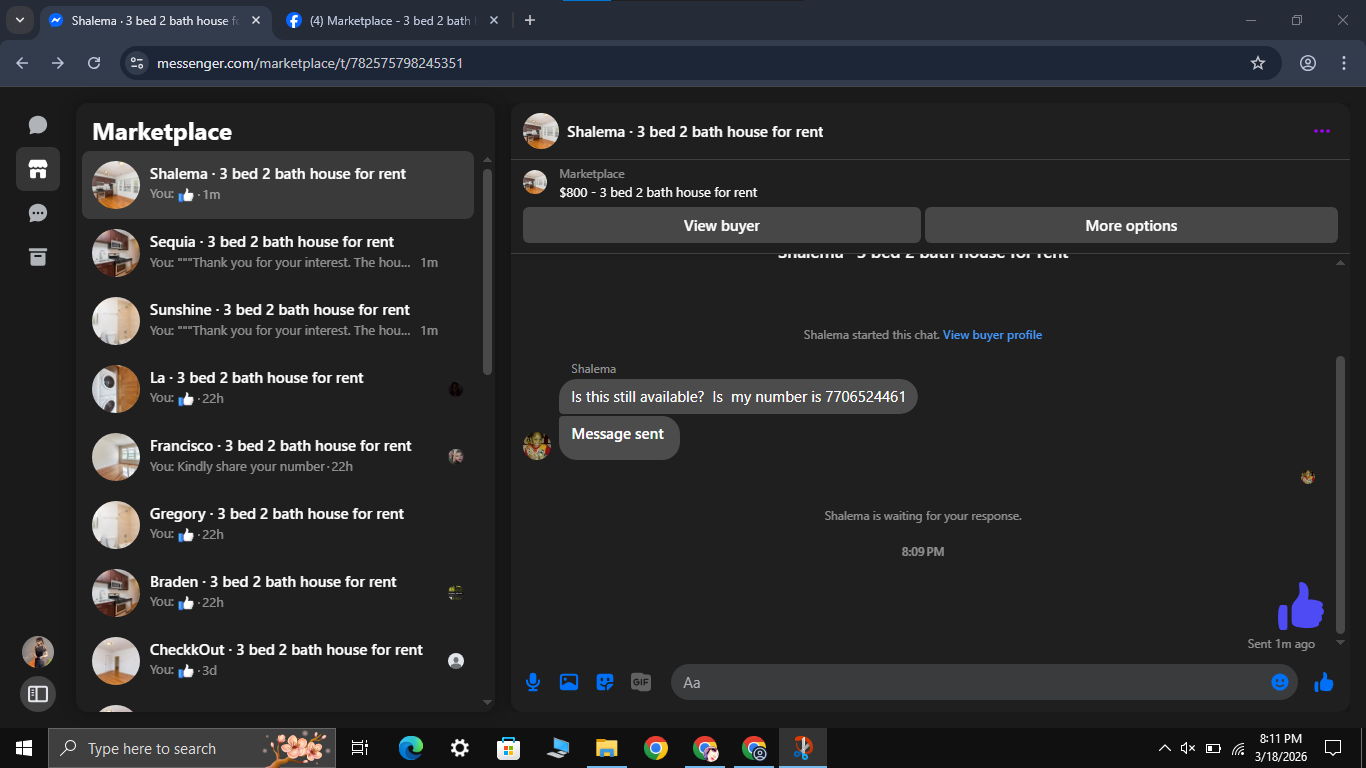Screen dimensions: 1366x768
Task: Open the Sequia conversation
Action: (278, 252)
